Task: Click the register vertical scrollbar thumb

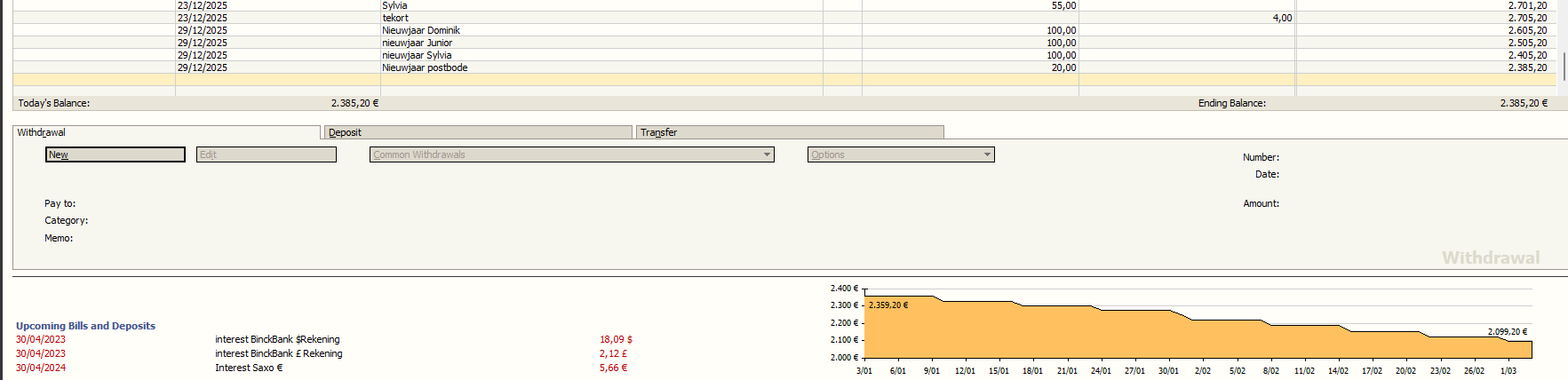Action: [1564, 66]
